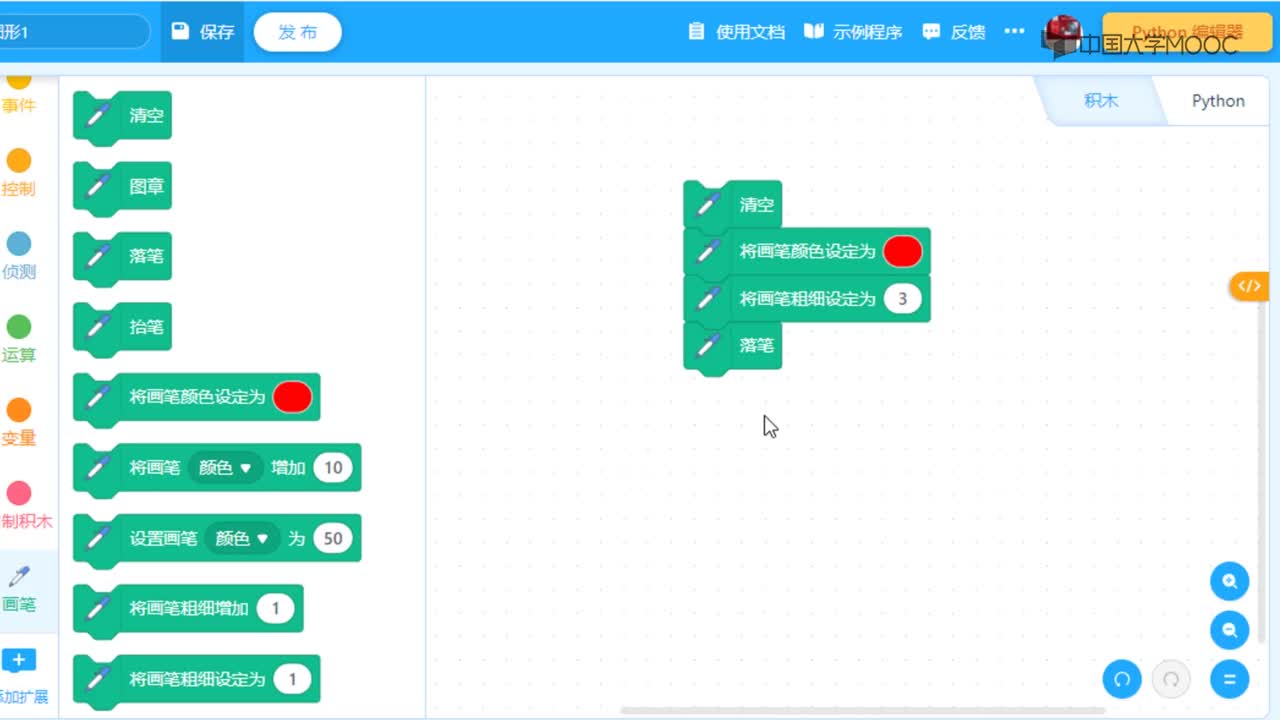Click red color swatch in palette block
Image resolution: width=1280 pixels, height=720 pixels.
click(x=293, y=397)
